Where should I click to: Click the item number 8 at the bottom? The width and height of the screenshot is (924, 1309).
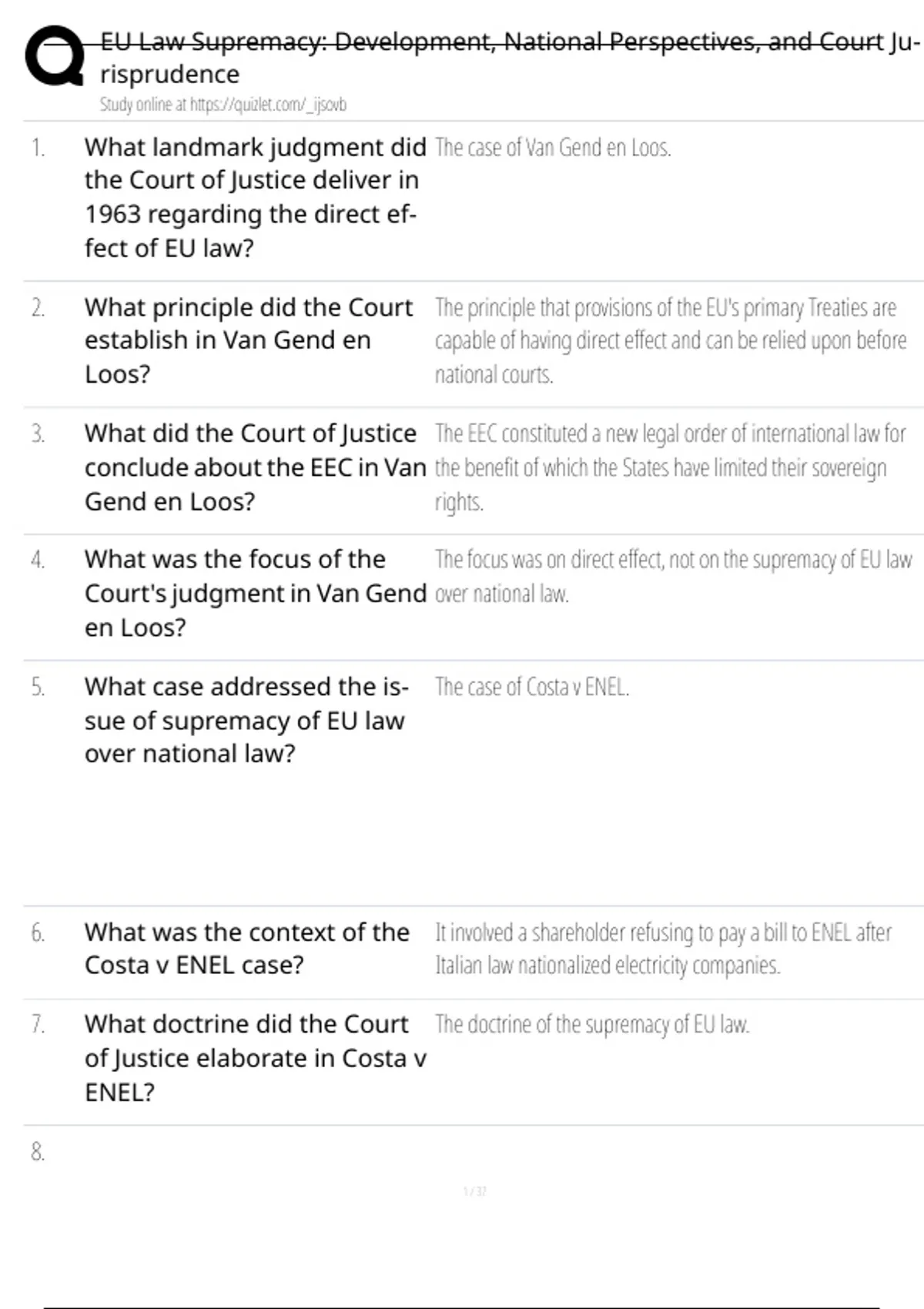coord(38,1152)
